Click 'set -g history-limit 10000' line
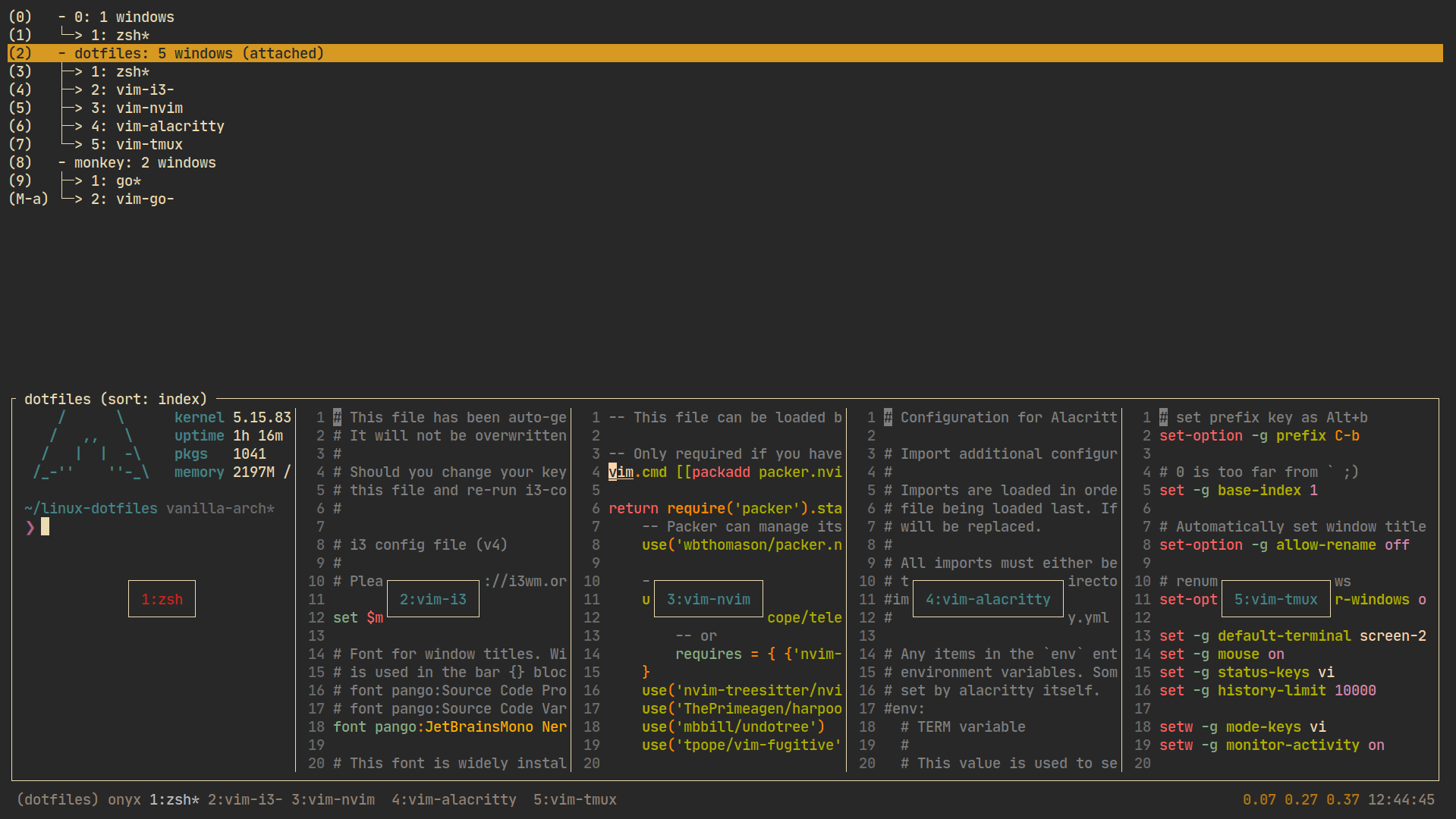The width and height of the screenshot is (1456, 819). point(1268,690)
